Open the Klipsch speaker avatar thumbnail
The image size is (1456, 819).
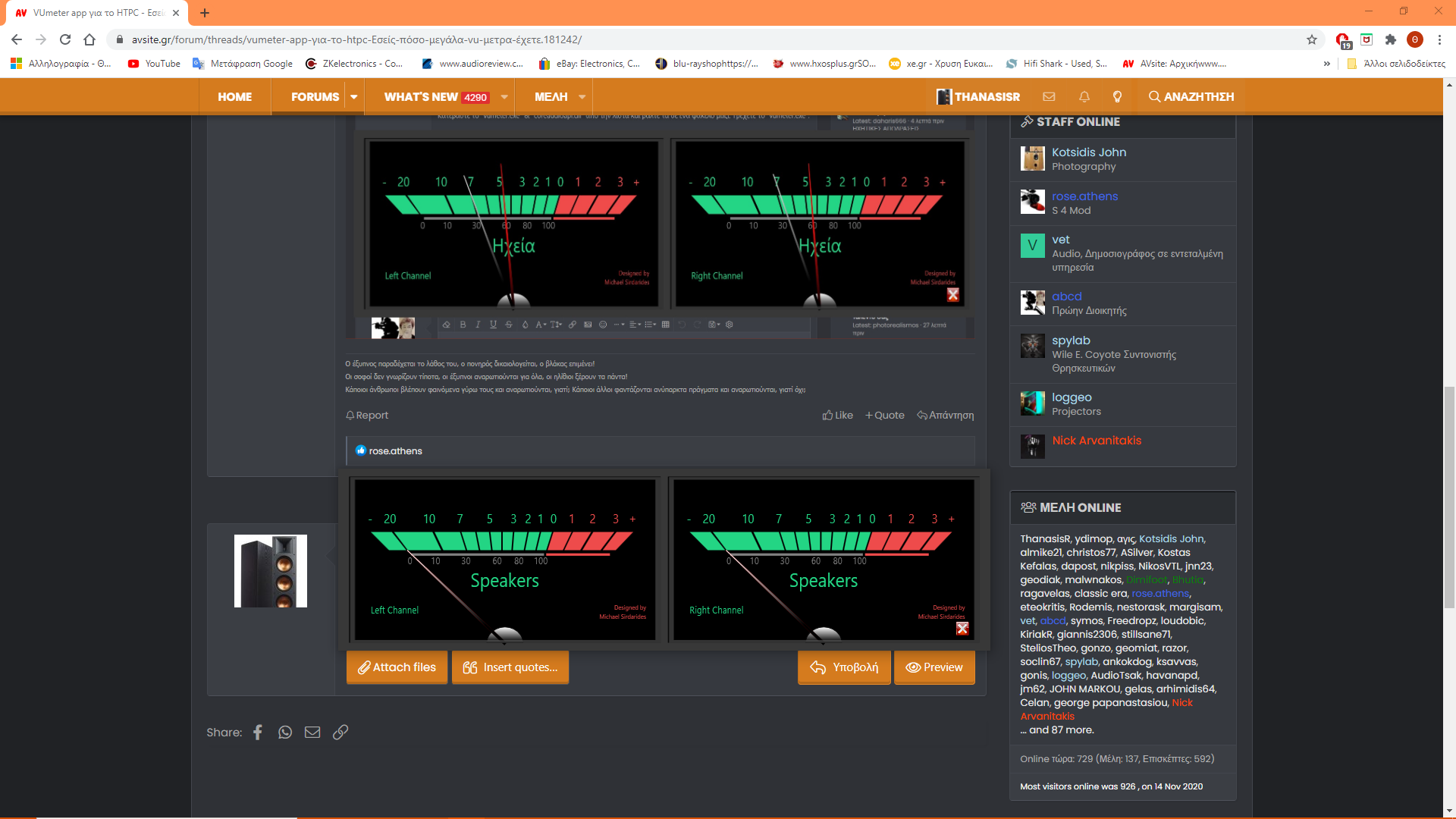coord(271,571)
